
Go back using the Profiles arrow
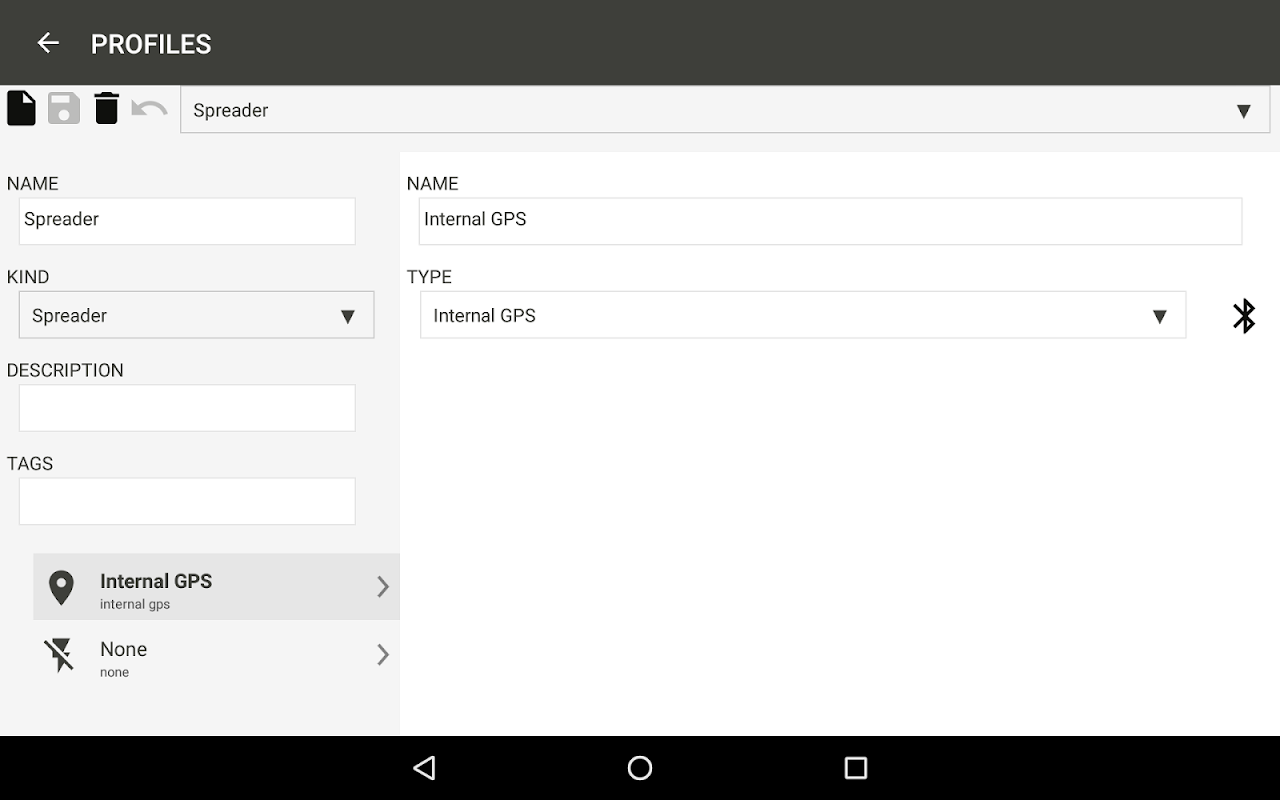[x=48, y=43]
